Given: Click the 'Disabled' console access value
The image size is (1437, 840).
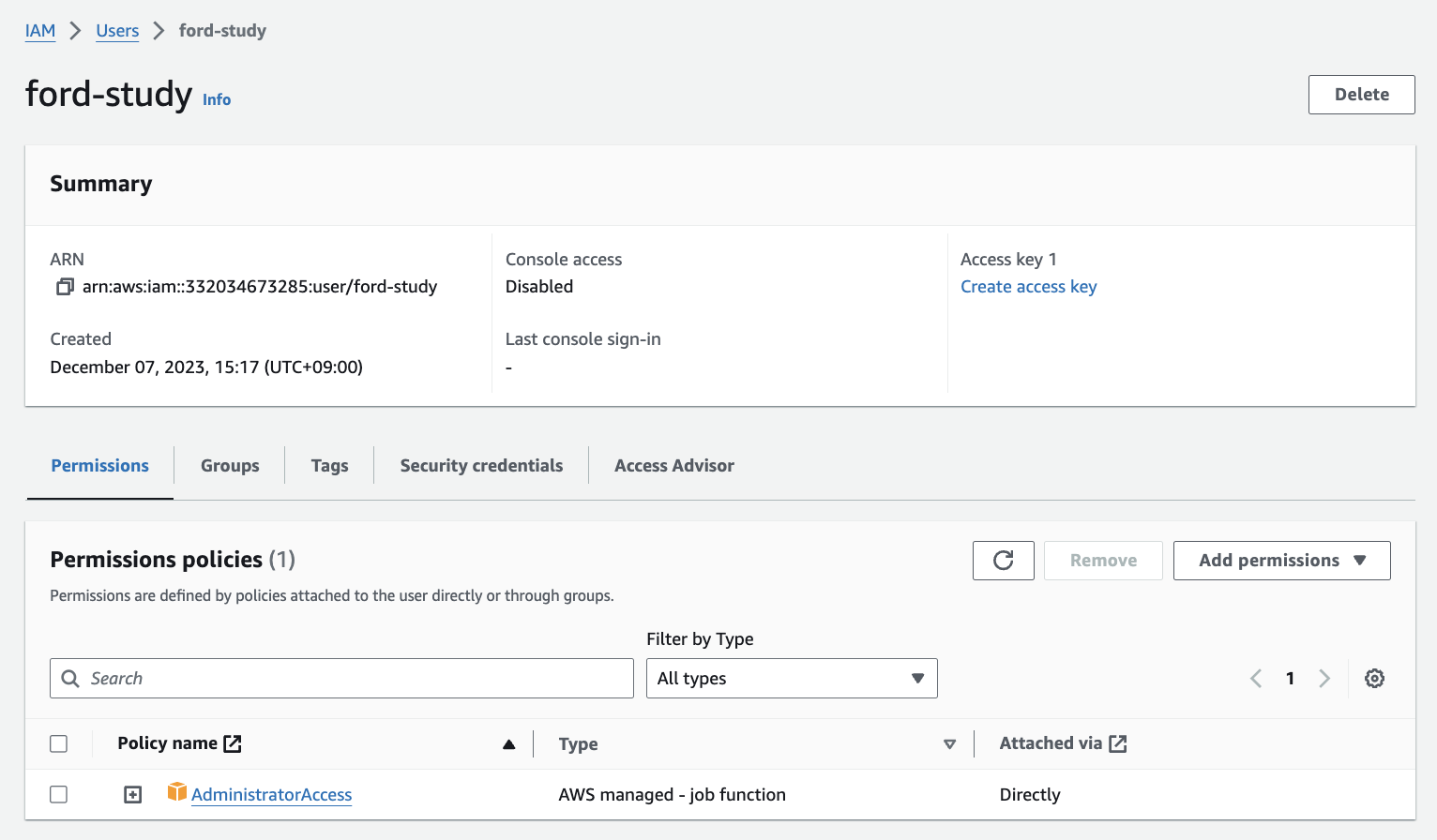Looking at the screenshot, I should pyautogui.click(x=539, y=287).
